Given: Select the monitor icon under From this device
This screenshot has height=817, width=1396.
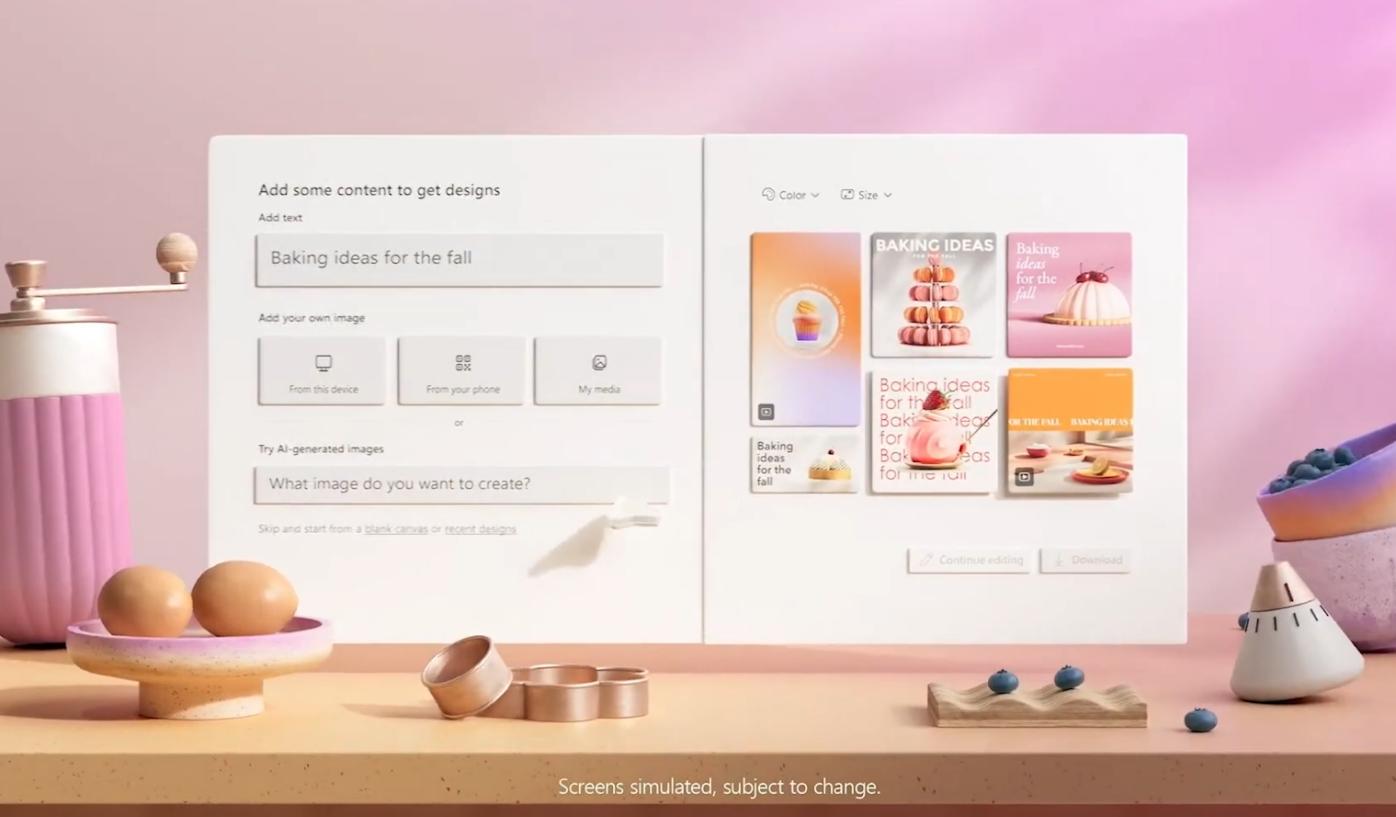Looking at the screenshot, I should (321, 362).
